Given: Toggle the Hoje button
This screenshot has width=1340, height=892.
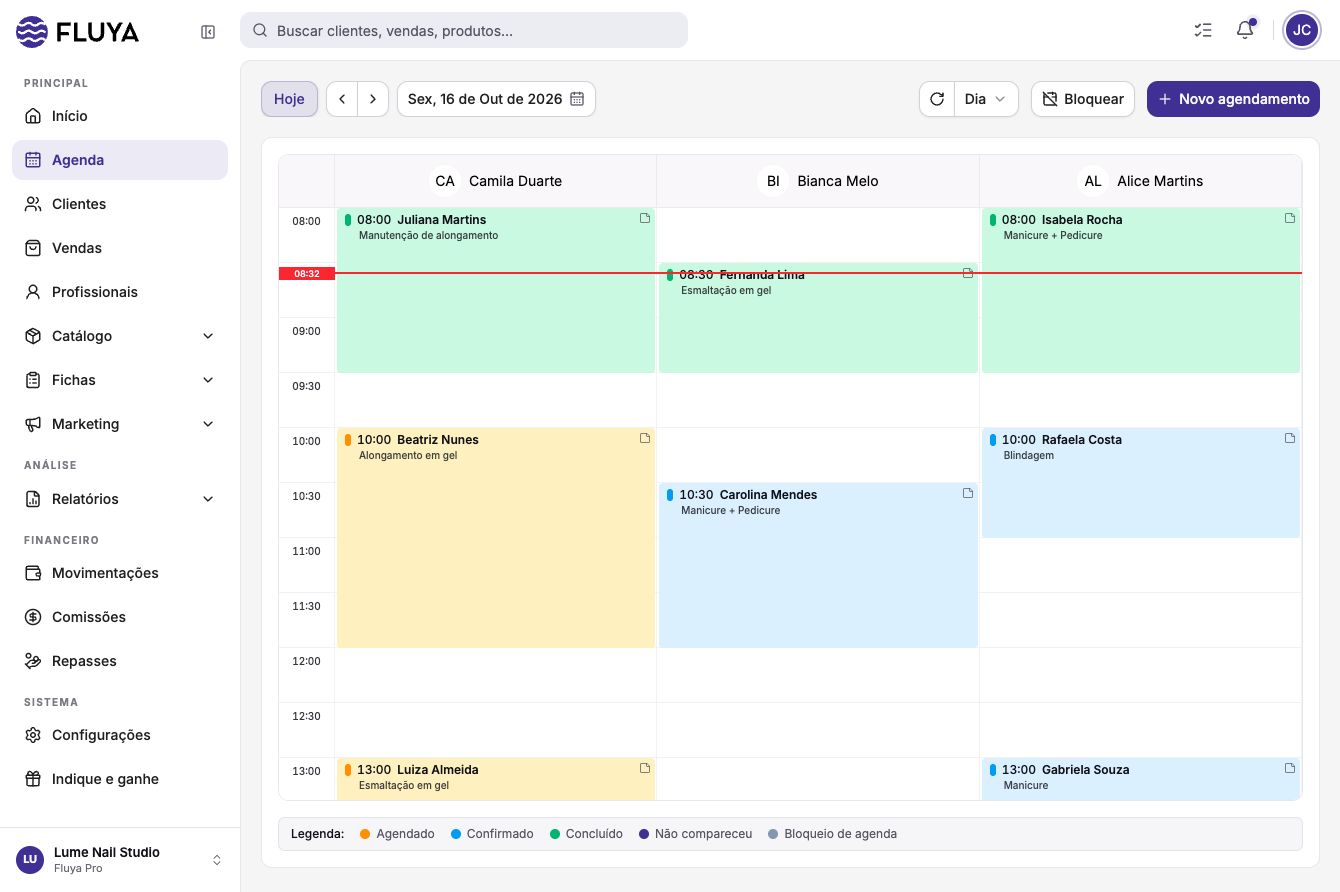Looking at the screenshot, I should [x=289, y=99].
